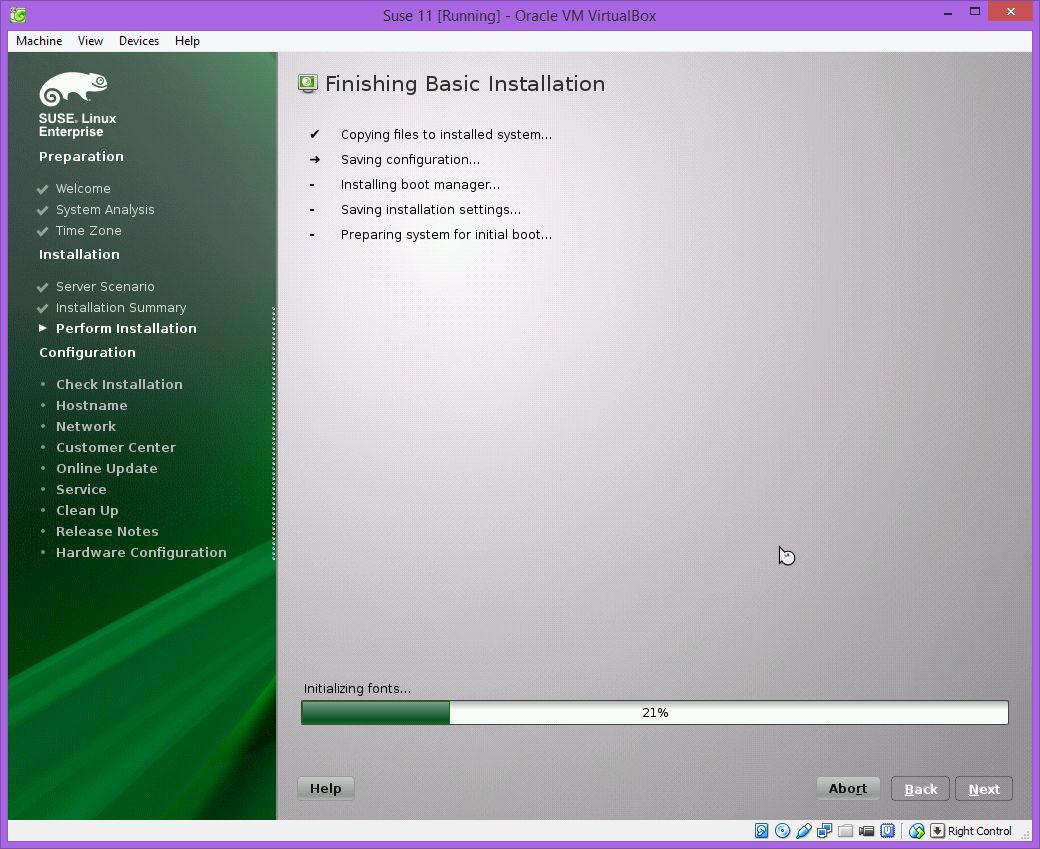
Task: Click the VirtualBox window title icon
Action: [18, 15]
